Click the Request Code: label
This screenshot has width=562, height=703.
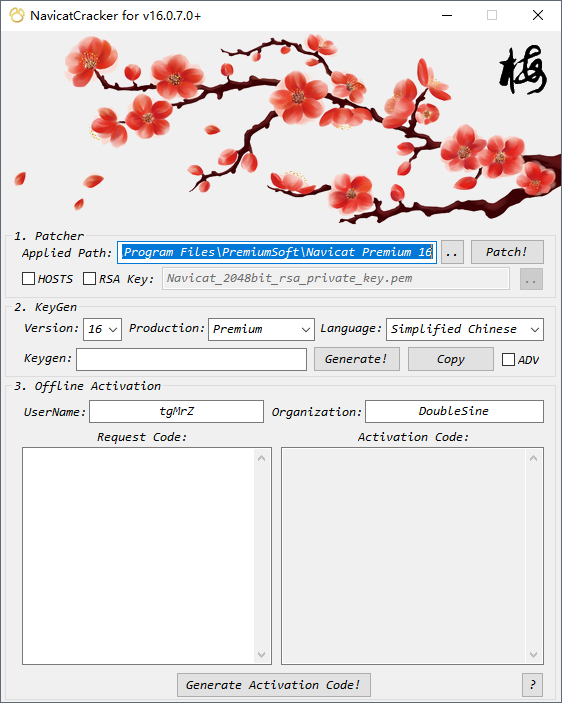142,437
